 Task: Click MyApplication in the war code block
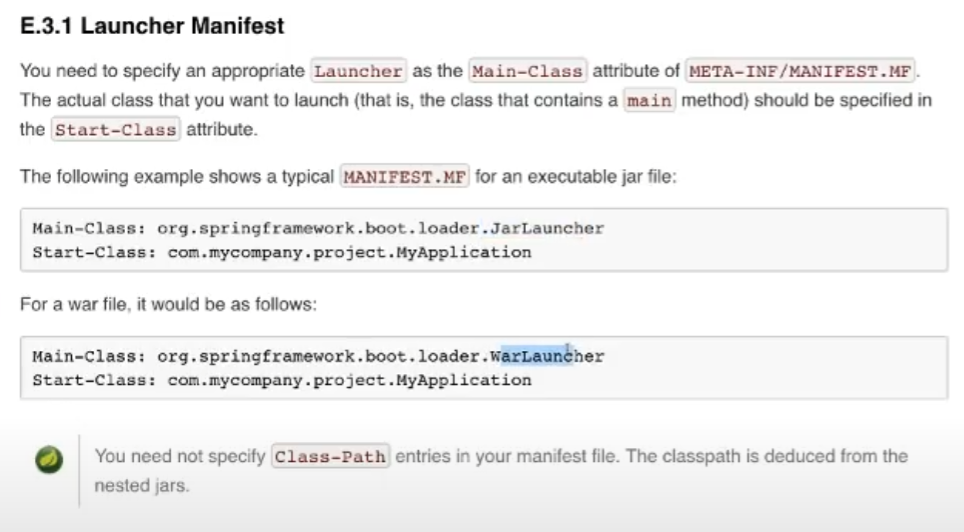464,381
